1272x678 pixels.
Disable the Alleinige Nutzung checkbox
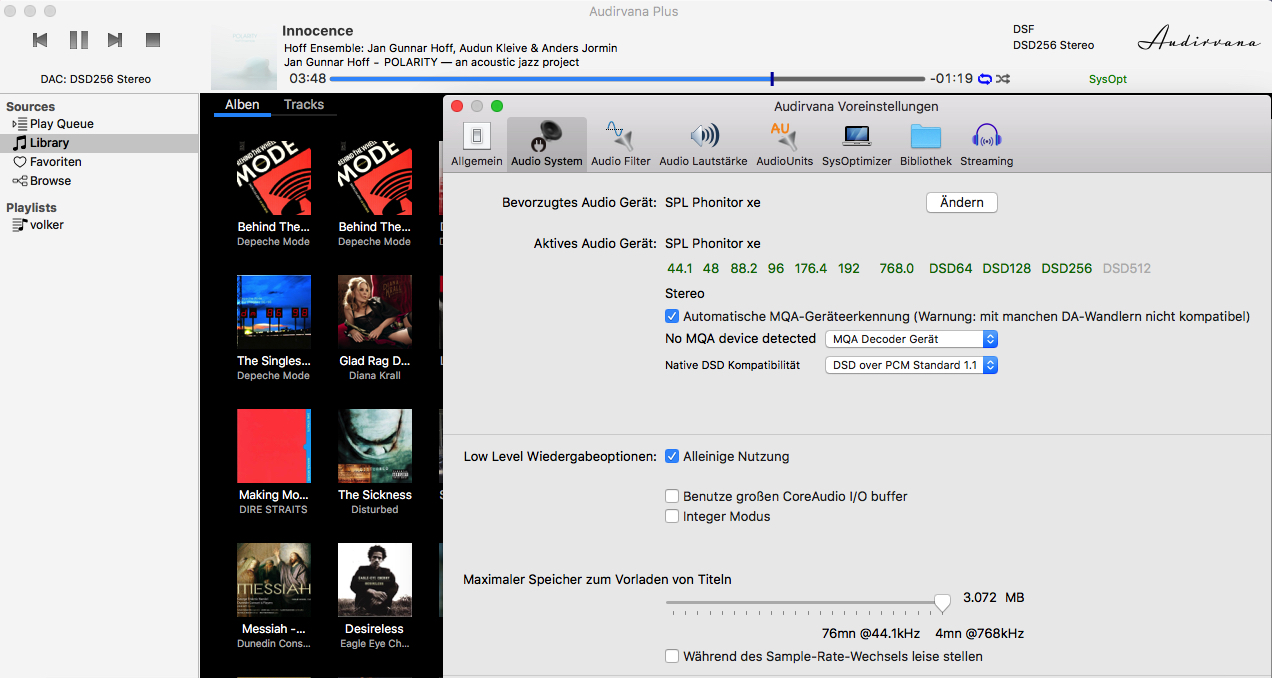coord(672,456)
